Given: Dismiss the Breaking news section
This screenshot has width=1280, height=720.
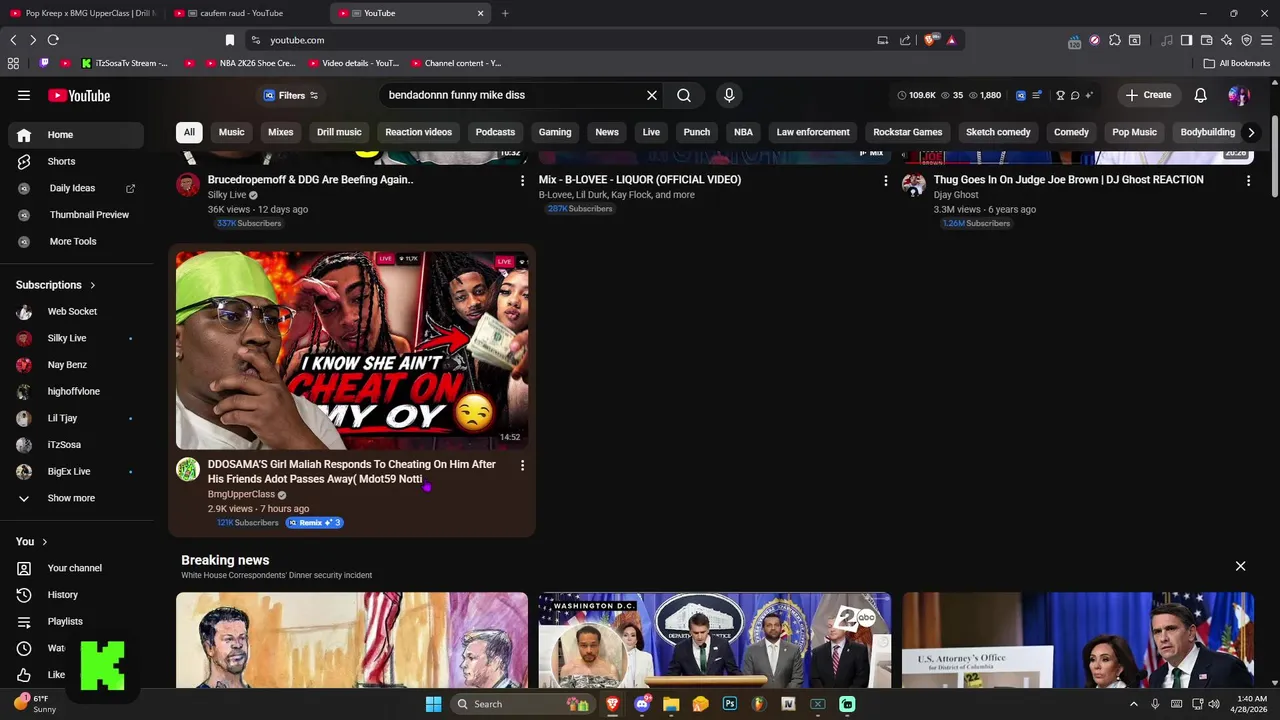Looking at the screenshot, I should tap(1240, 566).
